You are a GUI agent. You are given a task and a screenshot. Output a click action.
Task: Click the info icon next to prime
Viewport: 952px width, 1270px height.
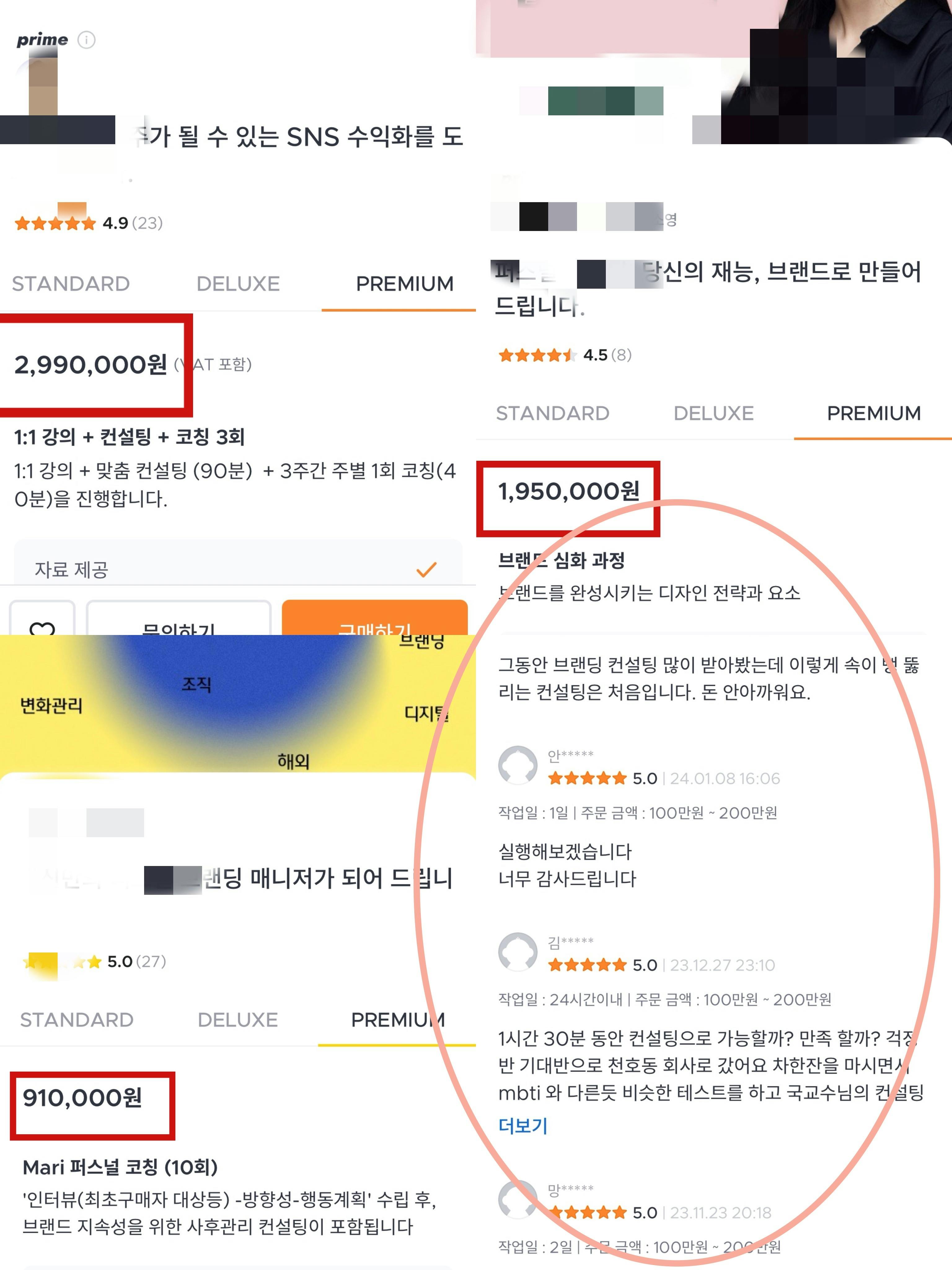[86, 40]
